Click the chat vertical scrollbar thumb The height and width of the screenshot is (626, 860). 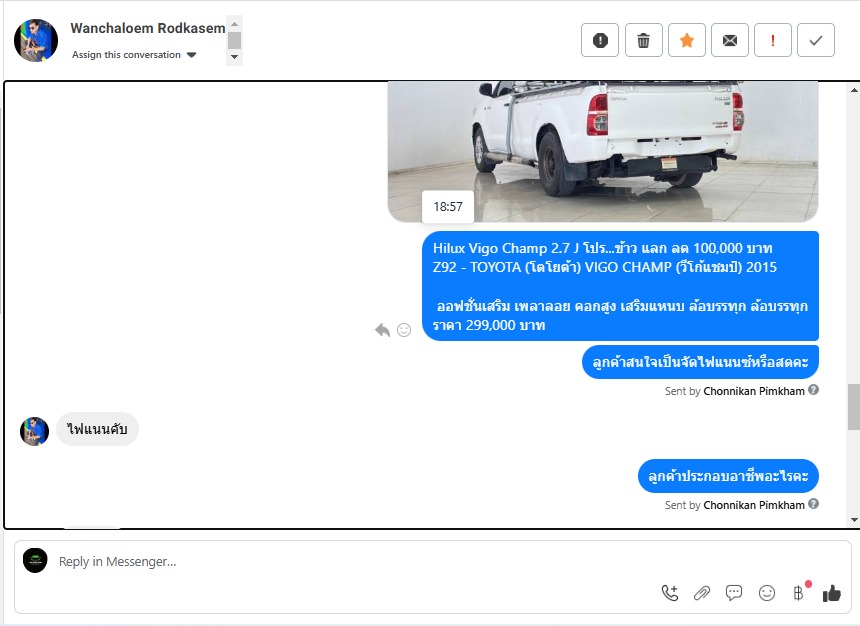tap(854, 407)
